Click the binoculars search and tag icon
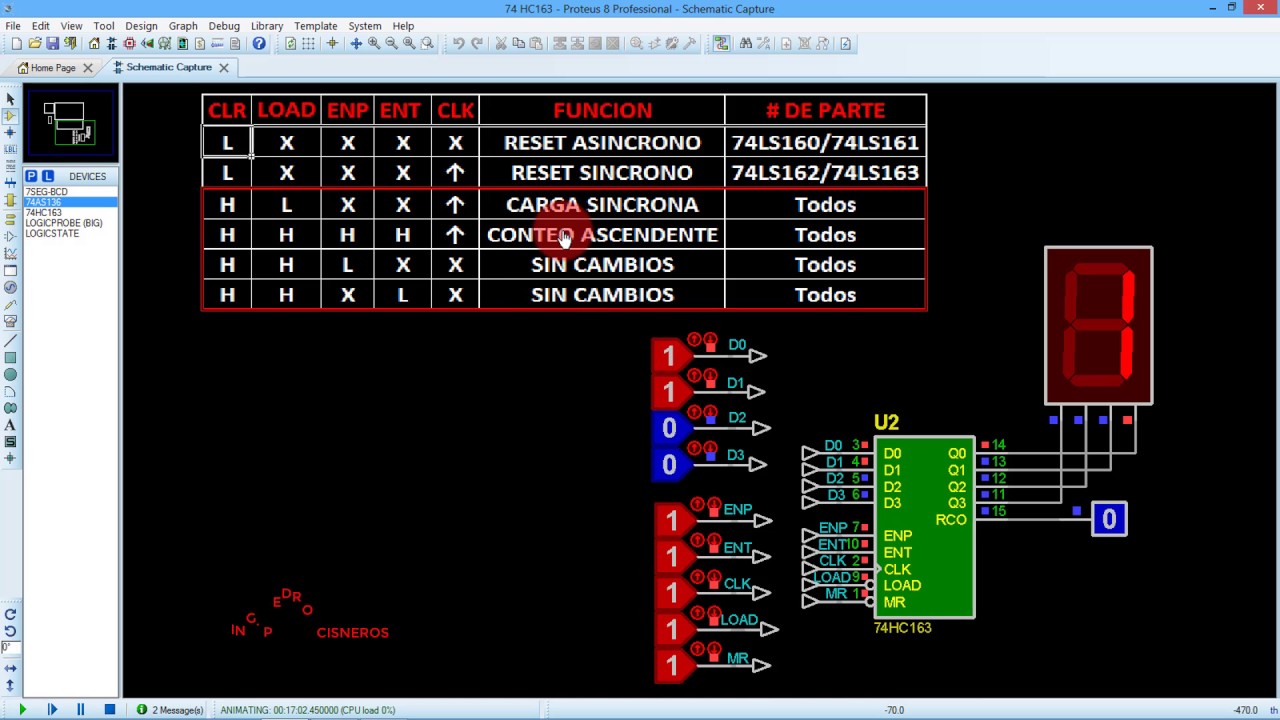Viewport: 1280px width, 720px height. (745, 44)
